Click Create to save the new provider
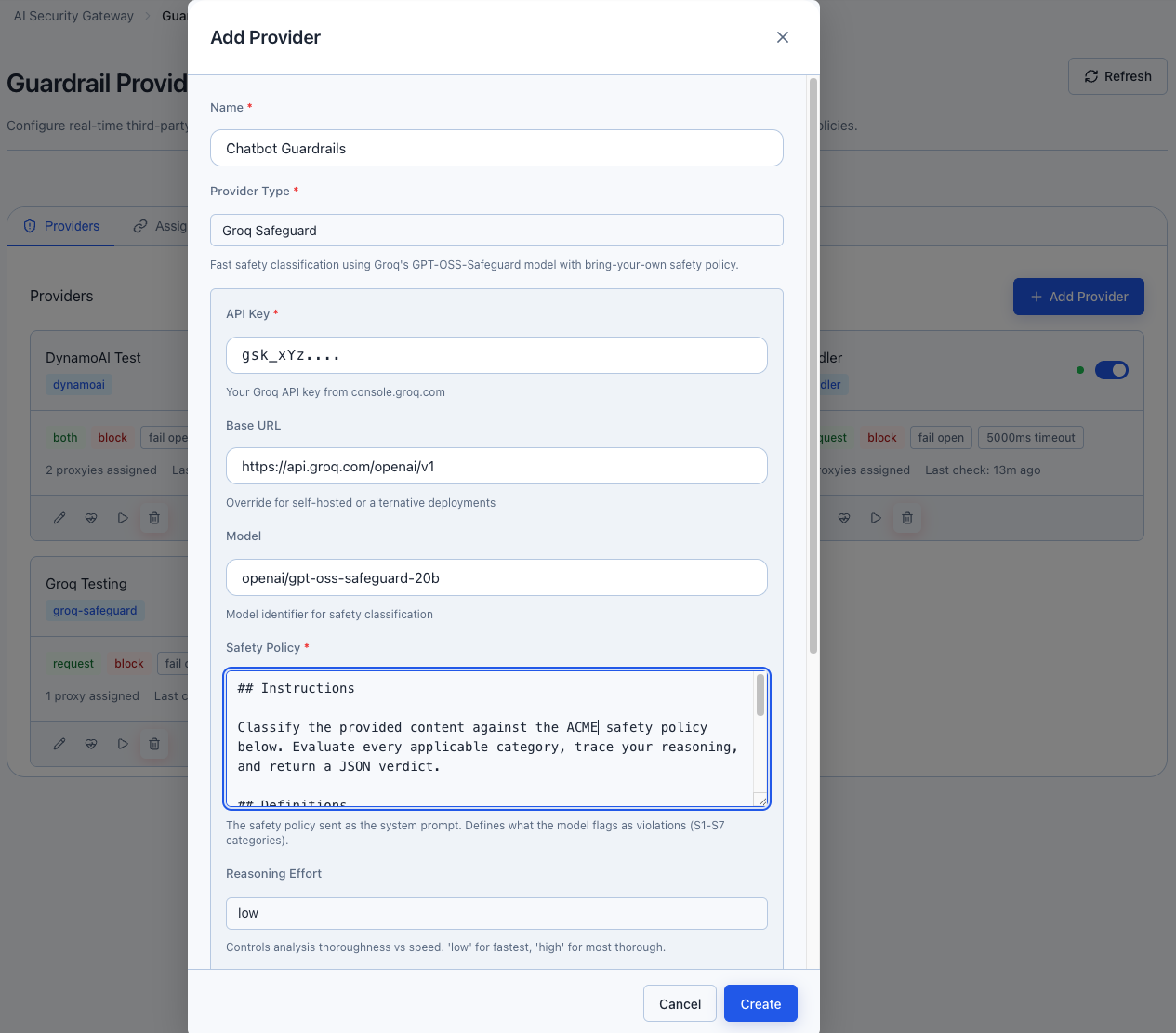1176x1033 pixels. [x=760, y=1003]
